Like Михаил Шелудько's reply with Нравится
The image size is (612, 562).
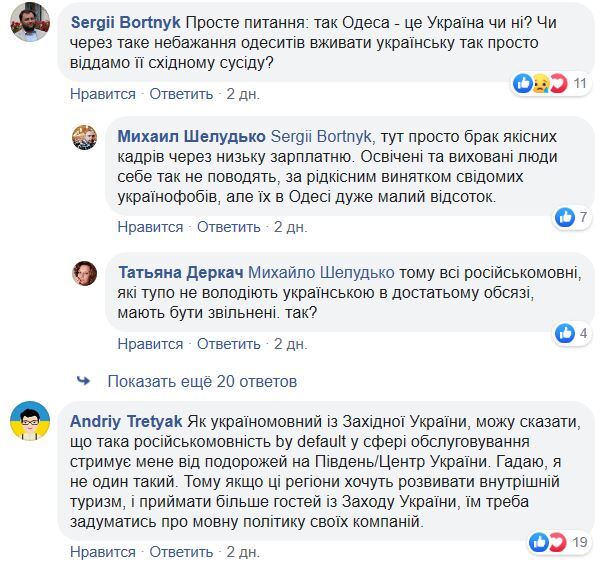click(150, 227)
